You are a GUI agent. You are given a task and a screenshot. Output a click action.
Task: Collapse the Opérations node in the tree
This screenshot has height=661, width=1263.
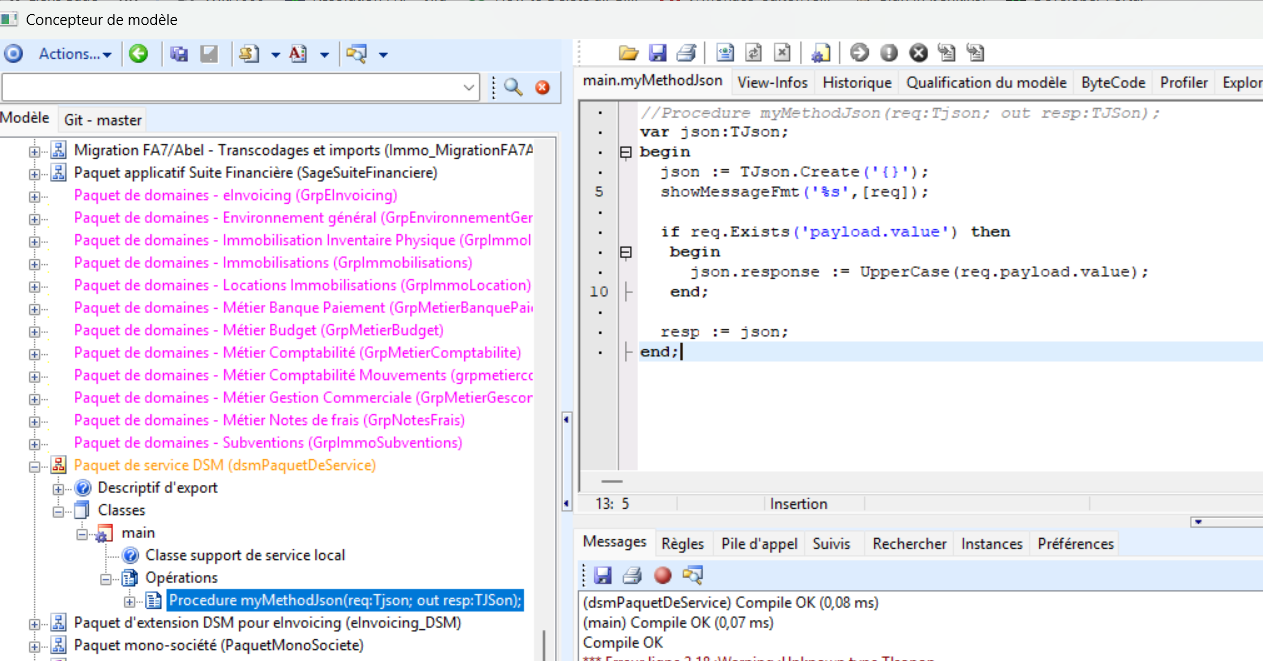coord(107,578)
